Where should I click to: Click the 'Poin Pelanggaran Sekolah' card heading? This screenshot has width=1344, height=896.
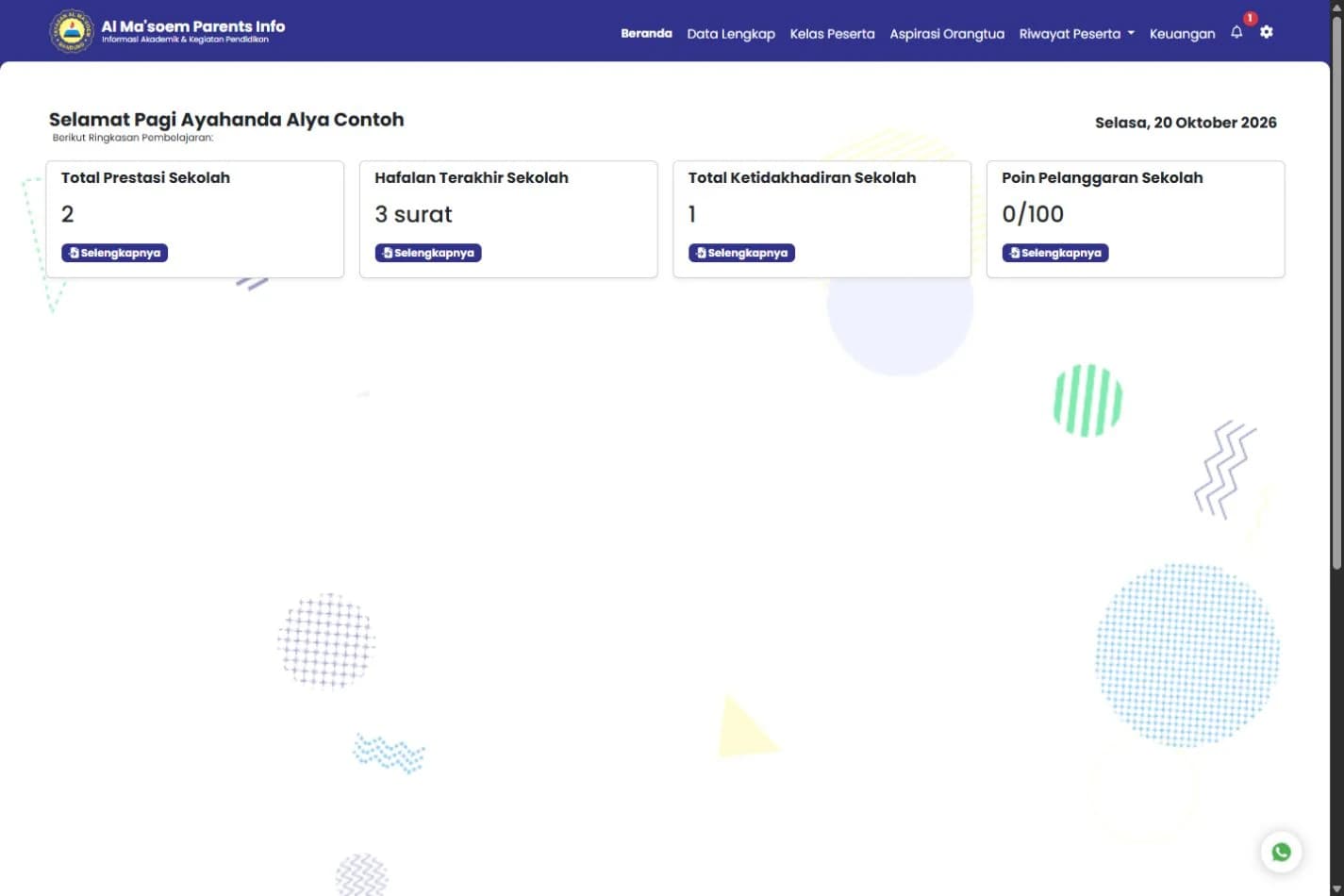pyautogui.click(x=1103, y=177)
